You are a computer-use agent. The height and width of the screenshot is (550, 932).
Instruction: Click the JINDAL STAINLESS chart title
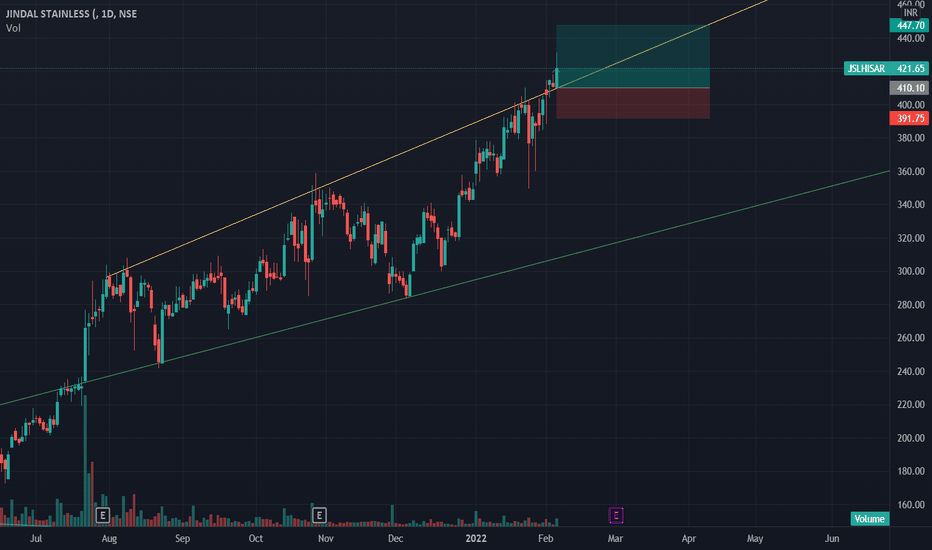(x=71, y=14)
